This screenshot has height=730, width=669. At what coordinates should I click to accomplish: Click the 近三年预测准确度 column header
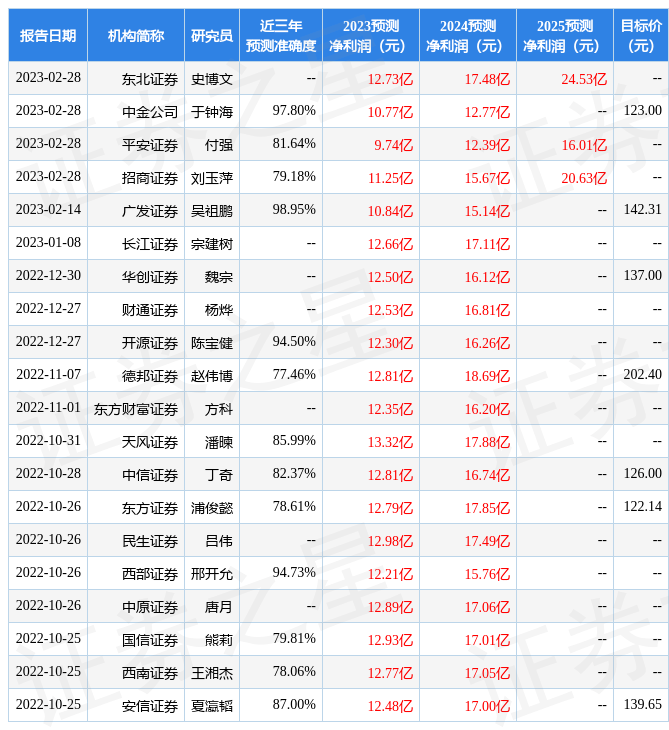(281, 35)
